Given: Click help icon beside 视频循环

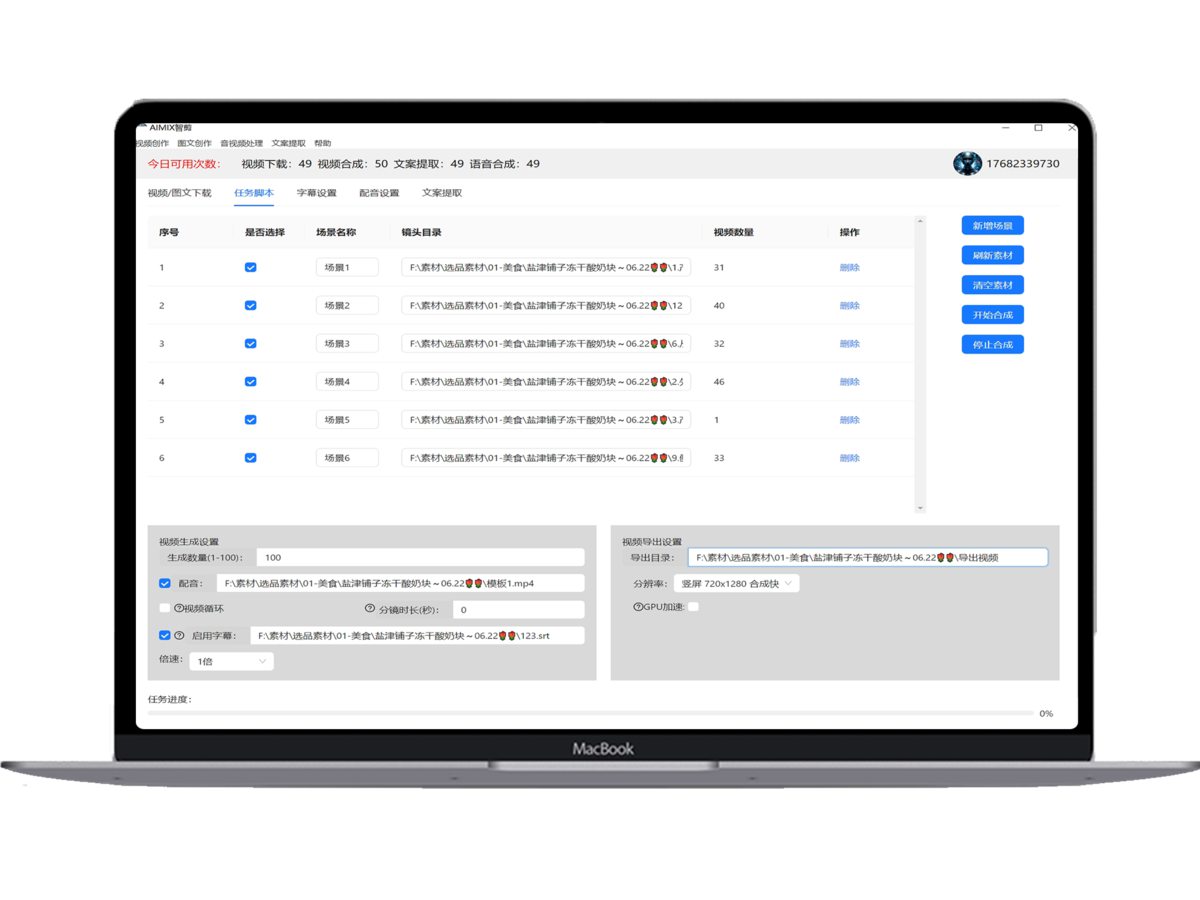Looking at the screenshot, I should [179, 608].
